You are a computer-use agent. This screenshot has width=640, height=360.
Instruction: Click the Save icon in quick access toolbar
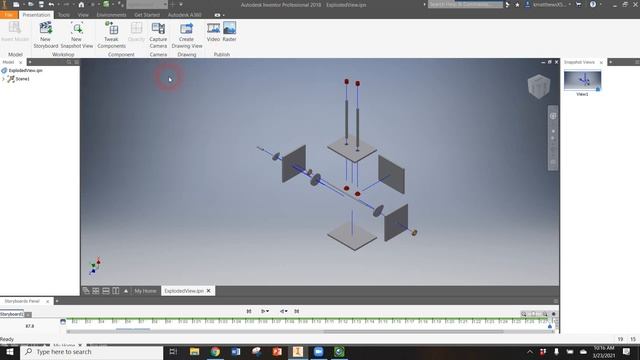tap(41, 4)
